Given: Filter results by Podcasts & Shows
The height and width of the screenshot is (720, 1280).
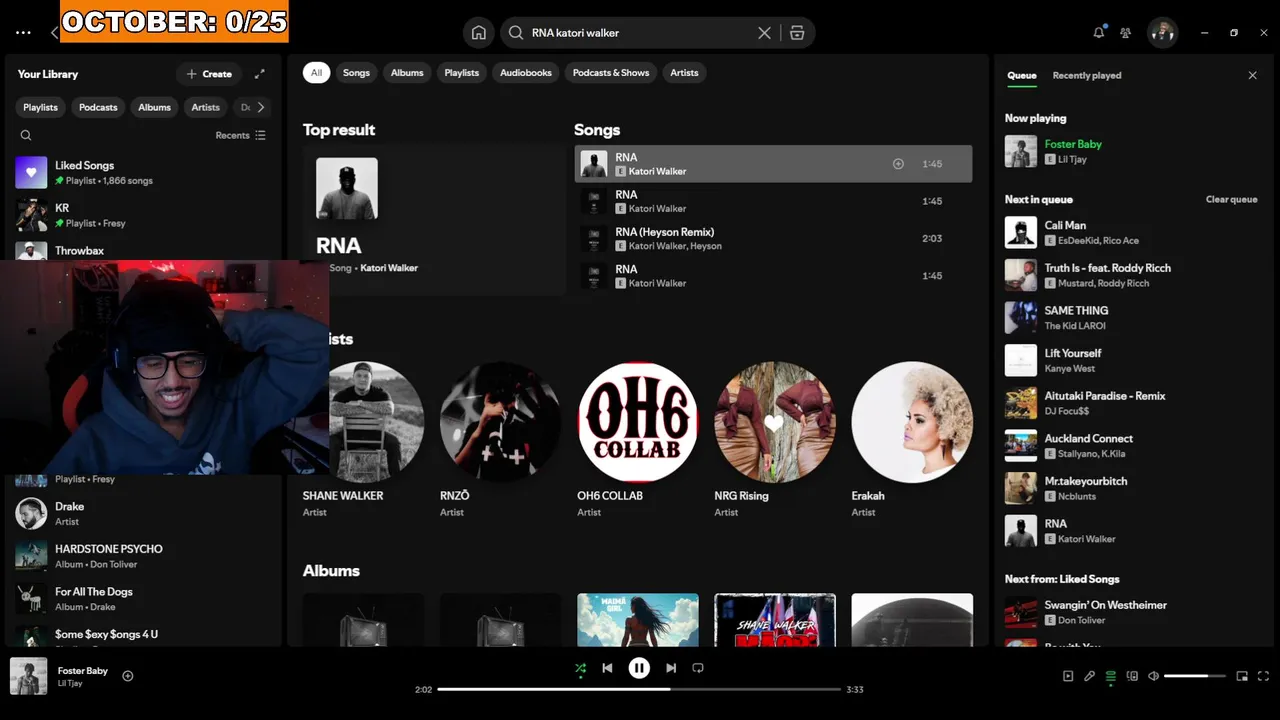Looking at the screenshot, I should [611, 73].
